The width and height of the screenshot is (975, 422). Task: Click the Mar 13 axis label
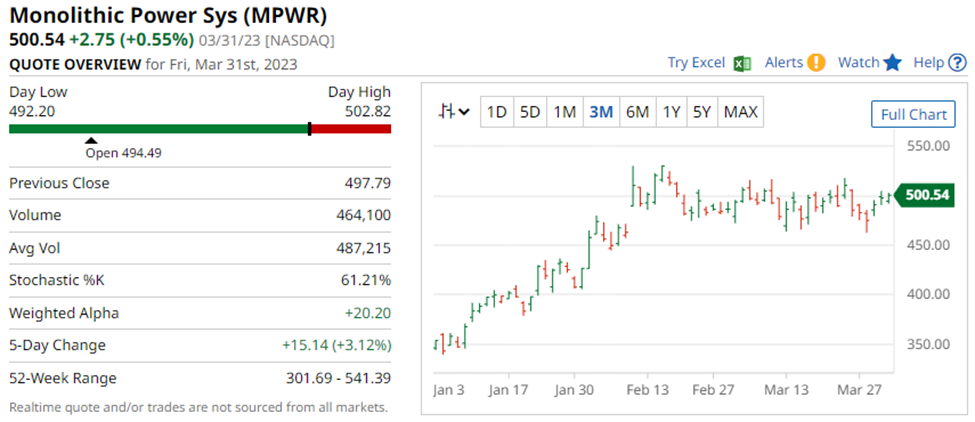pyautogui.click(x=786, y=391)
